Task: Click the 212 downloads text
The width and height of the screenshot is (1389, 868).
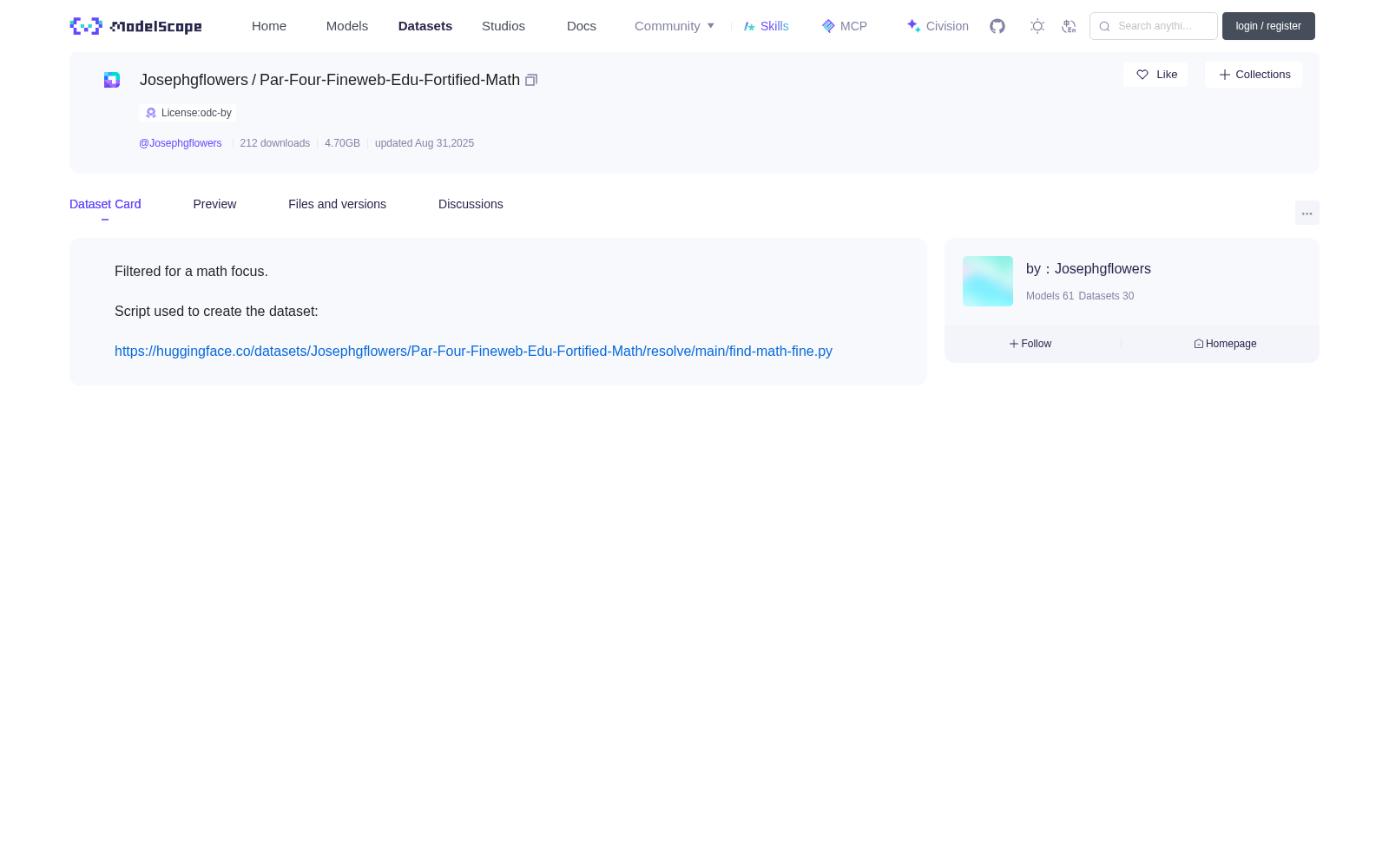Action: (275, 143)
